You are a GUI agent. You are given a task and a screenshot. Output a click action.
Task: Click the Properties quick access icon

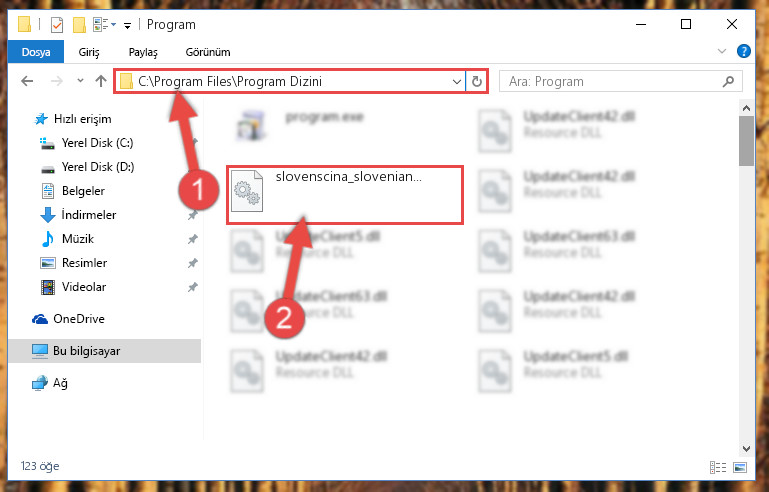(x=57, y=25)
